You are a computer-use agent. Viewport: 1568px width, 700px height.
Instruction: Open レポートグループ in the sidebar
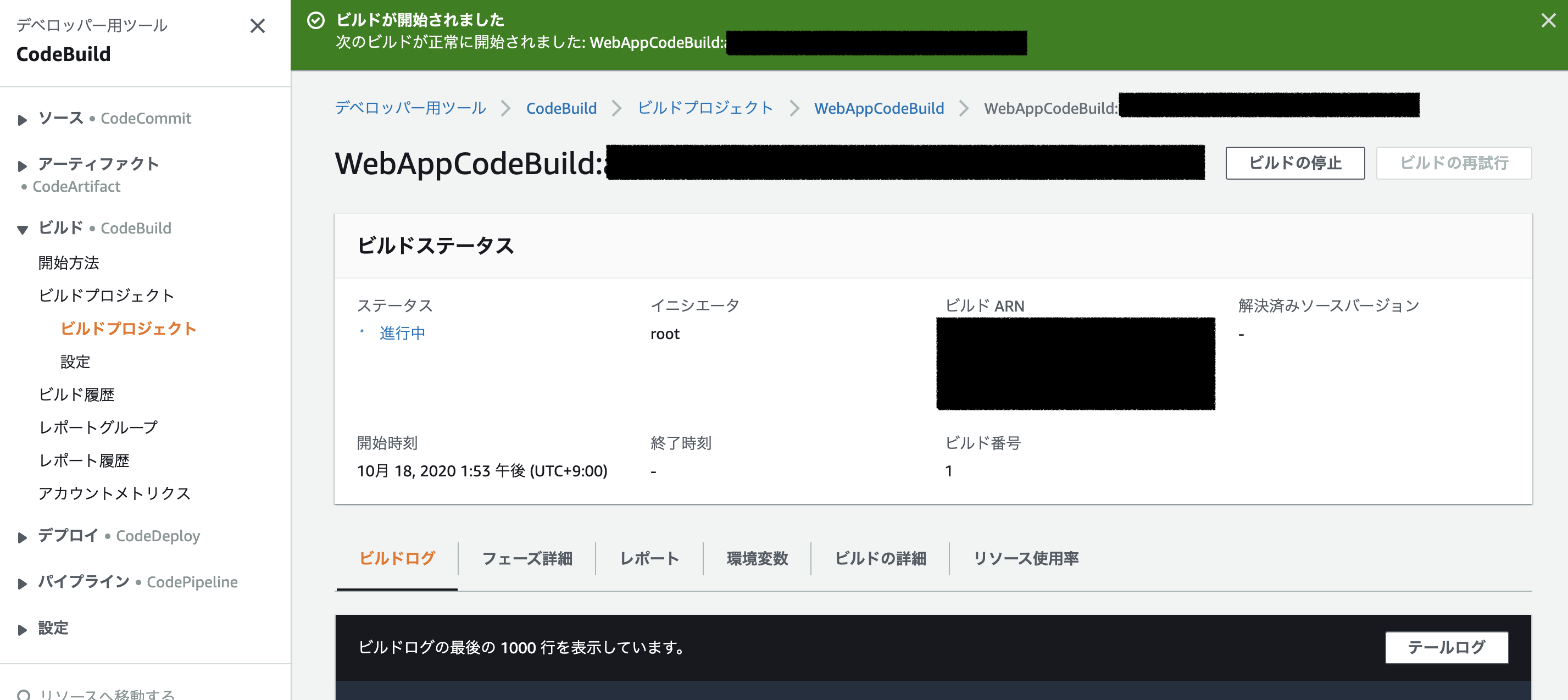[x=98, y=427]
